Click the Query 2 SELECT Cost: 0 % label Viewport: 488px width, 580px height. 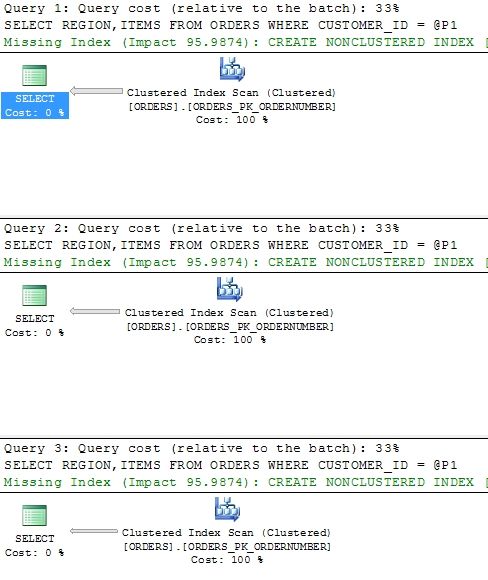pyautogui.click(x=34, y=326)
